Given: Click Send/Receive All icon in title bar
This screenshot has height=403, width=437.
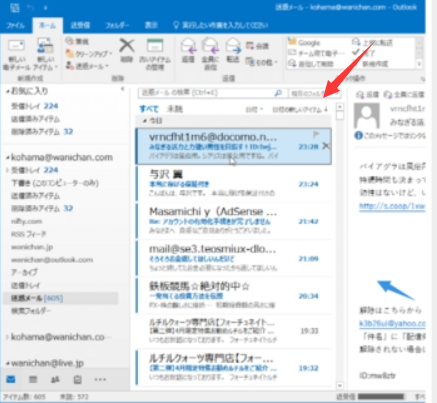Looking at the screenshot, I should point(15,7).
